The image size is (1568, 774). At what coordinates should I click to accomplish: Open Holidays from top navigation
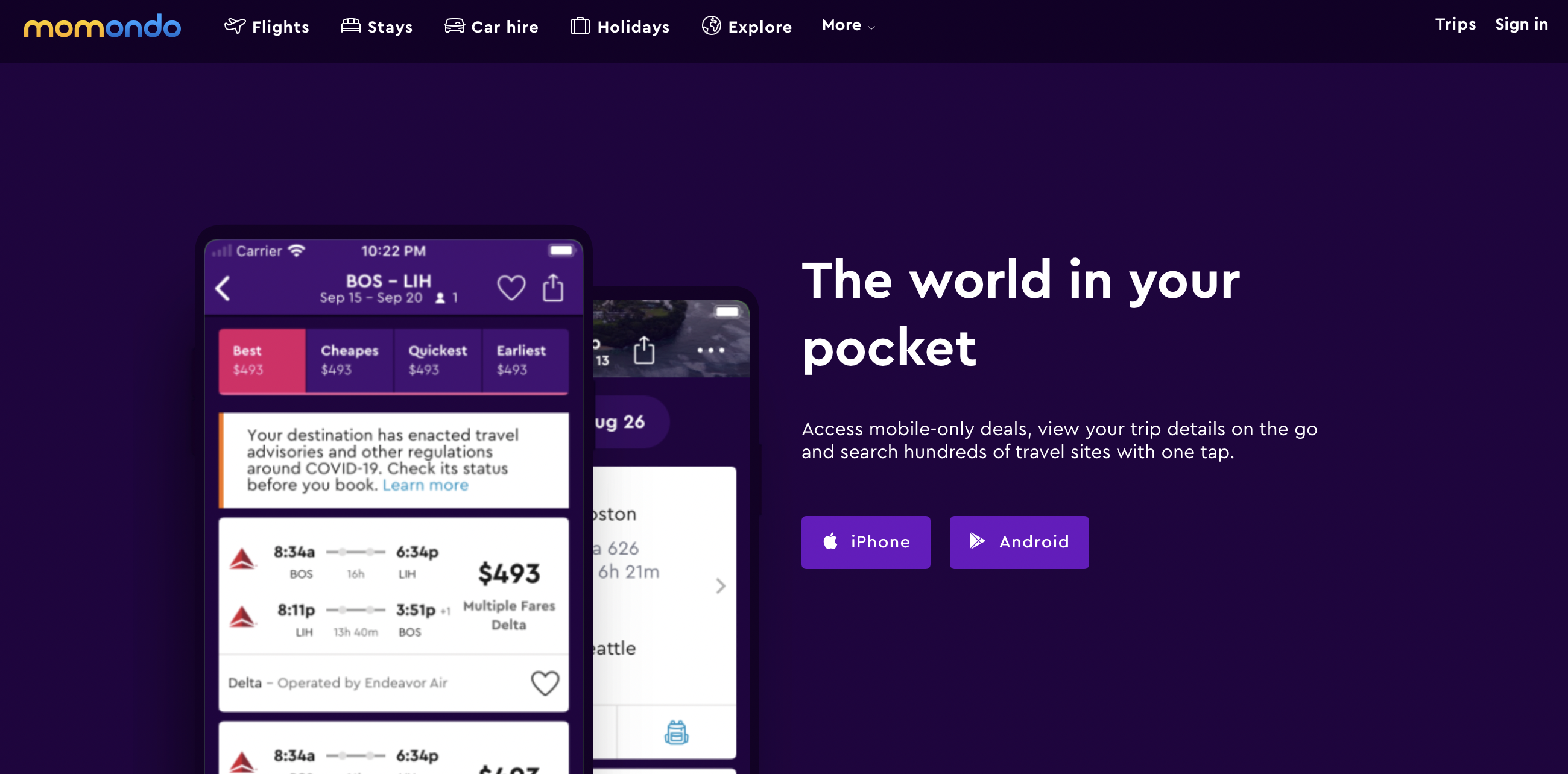tap(619, 26)
